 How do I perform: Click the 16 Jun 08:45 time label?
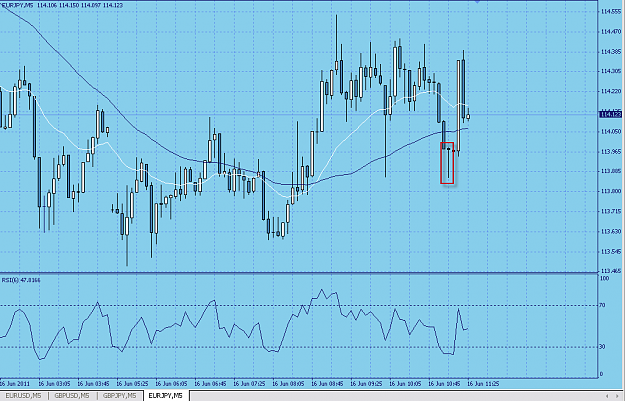point(328,384)
